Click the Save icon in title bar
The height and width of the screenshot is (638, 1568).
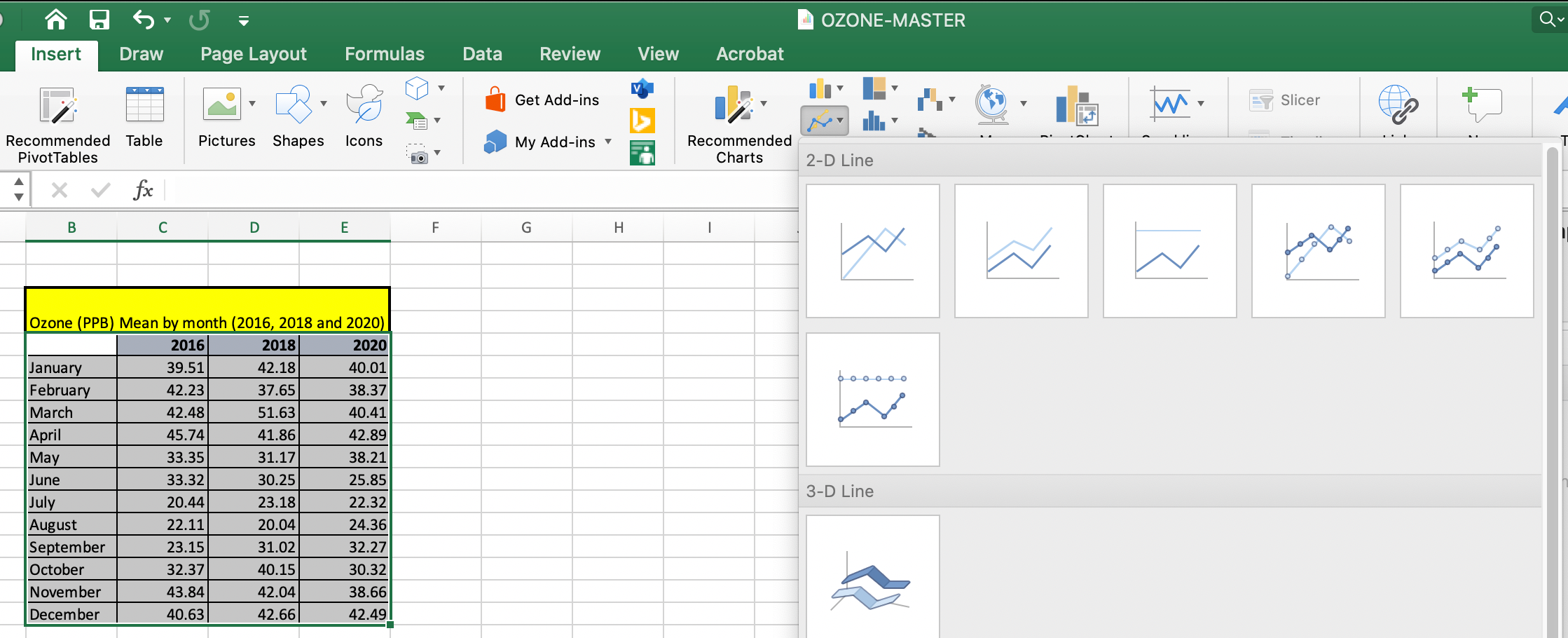pyautogui.click(x=99, y=20)
